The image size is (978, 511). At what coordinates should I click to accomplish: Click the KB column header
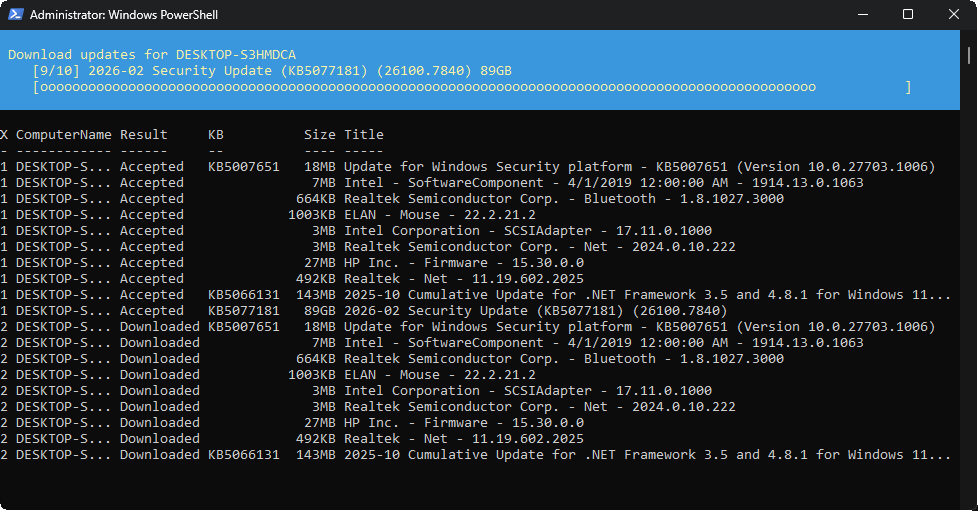[x=216, y=134]
